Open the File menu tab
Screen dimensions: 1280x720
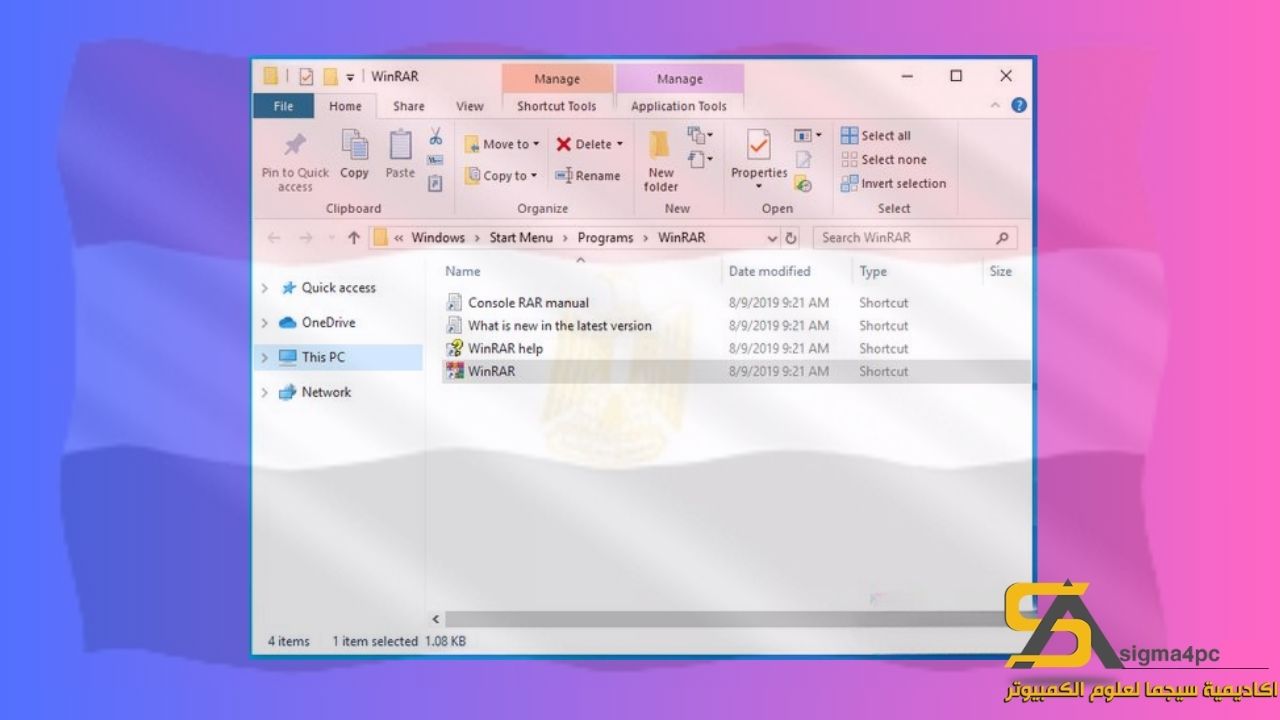pos(284,106)
